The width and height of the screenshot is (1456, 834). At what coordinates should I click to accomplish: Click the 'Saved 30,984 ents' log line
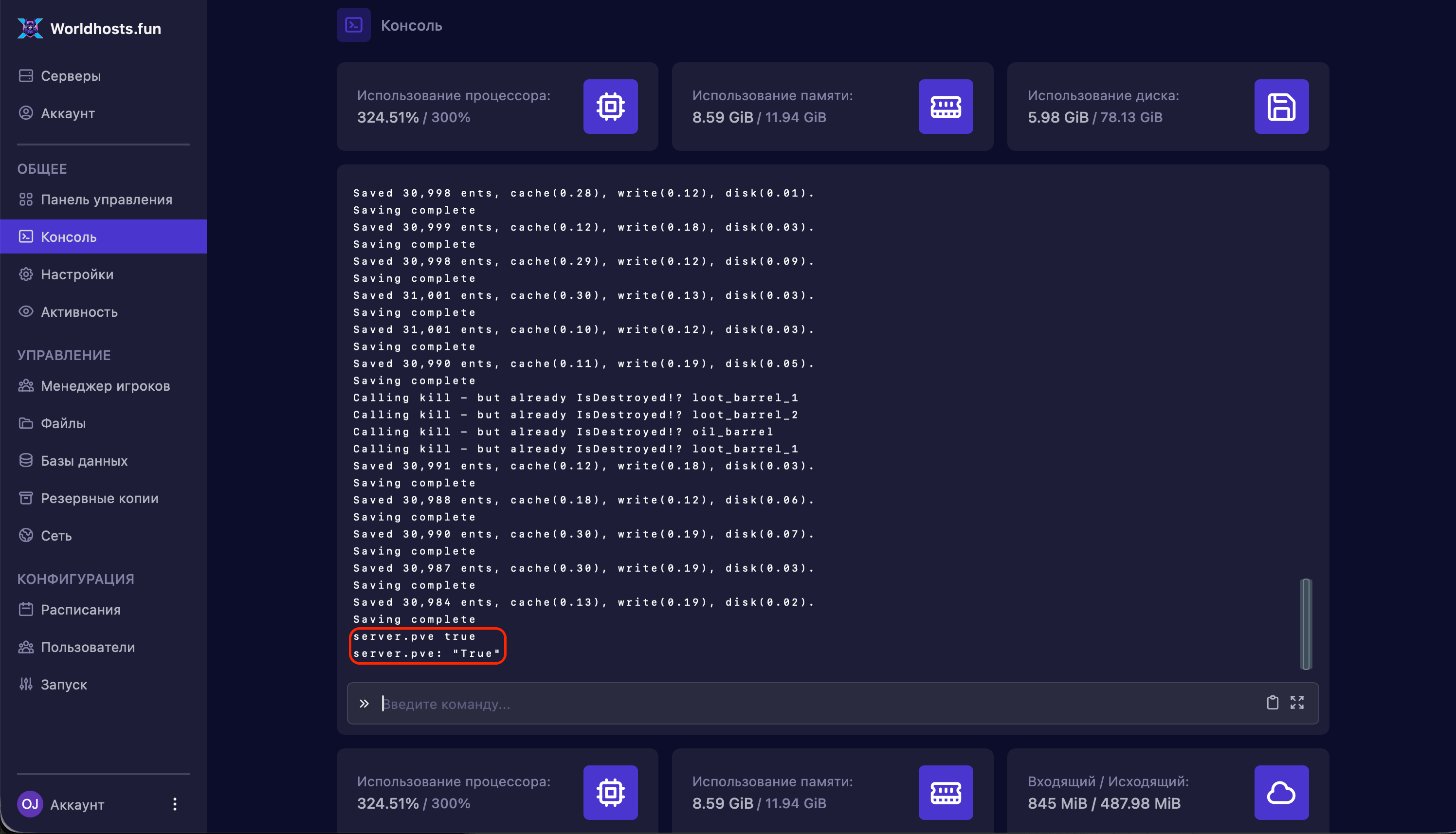pyautogui.click(x=584, y=602)
